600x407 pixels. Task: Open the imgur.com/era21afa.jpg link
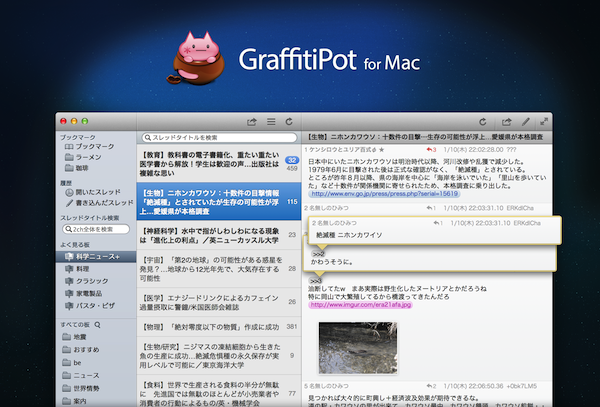tap(360, 305)
